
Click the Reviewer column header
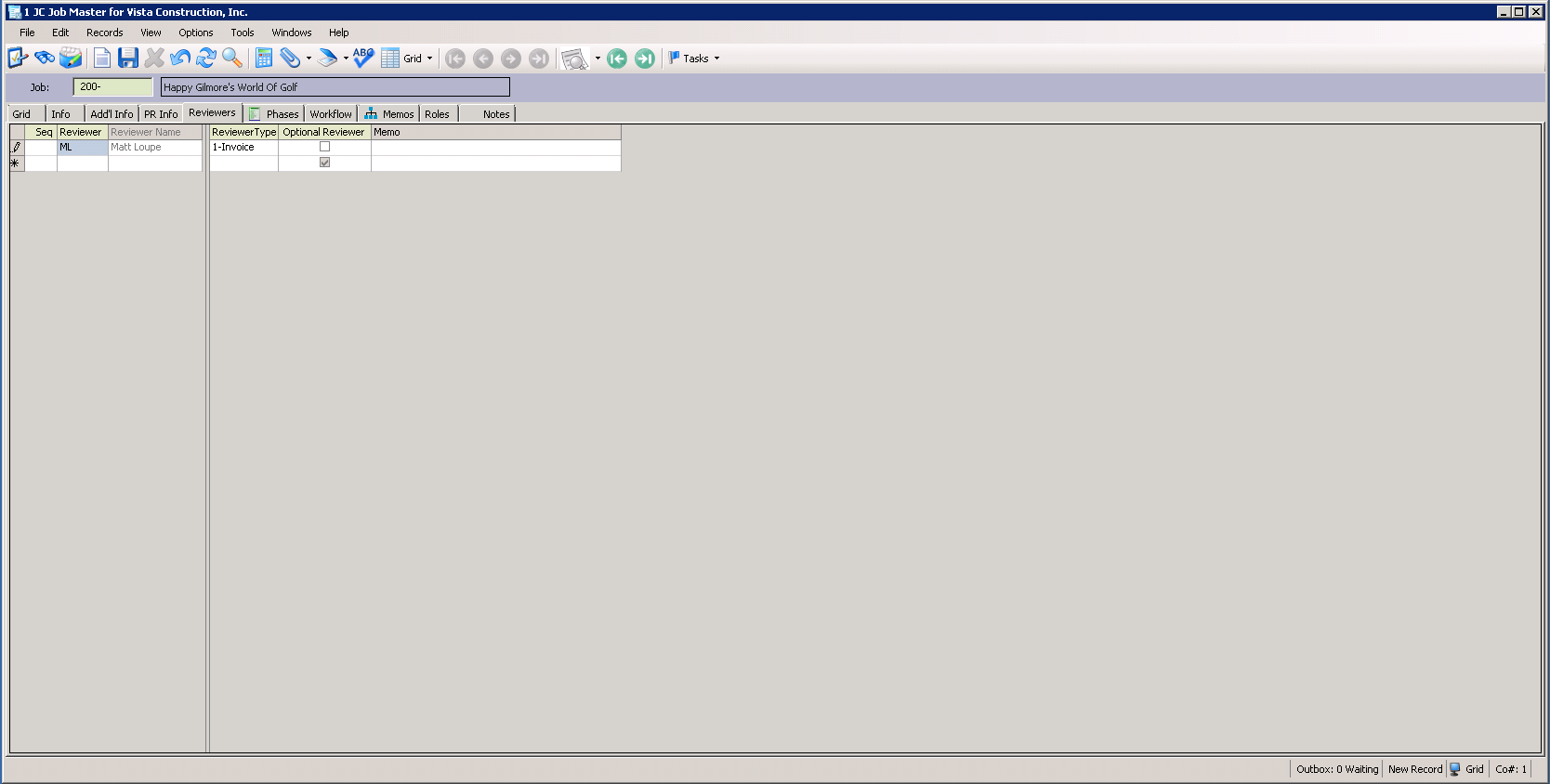point(83,132)
